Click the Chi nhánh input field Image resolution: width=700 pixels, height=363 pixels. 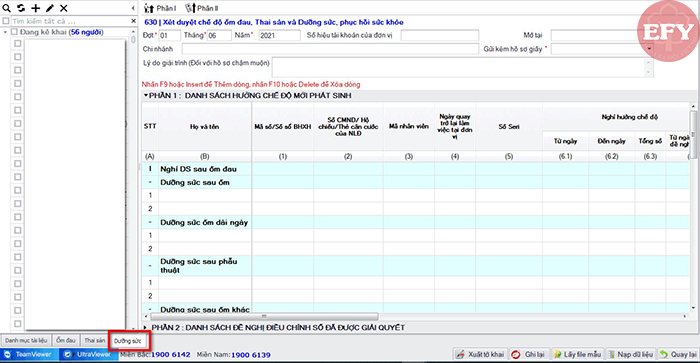click(x=330, y=49)
